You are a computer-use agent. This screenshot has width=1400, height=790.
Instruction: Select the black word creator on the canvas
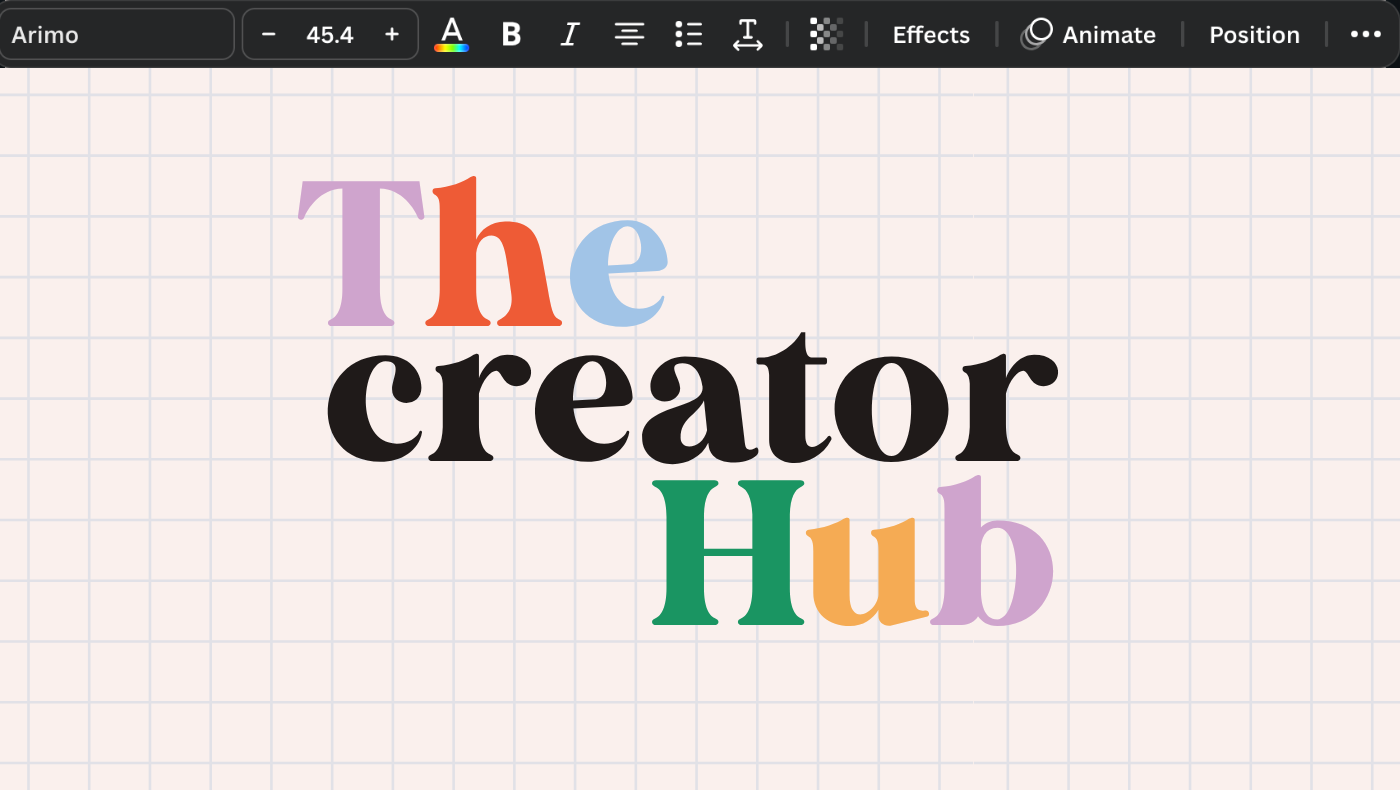click(x=691, y=397)
